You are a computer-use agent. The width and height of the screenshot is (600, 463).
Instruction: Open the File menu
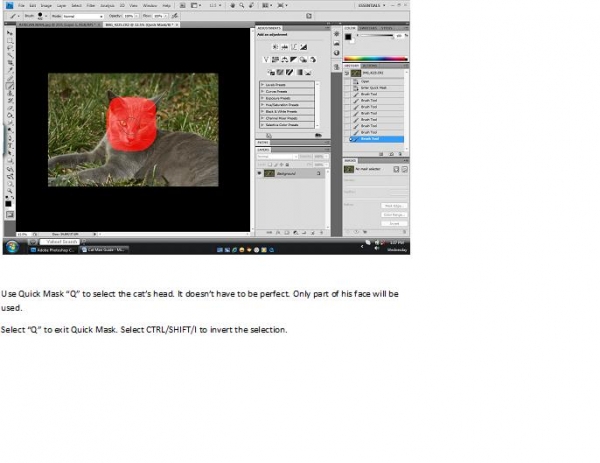pos(21,6)
